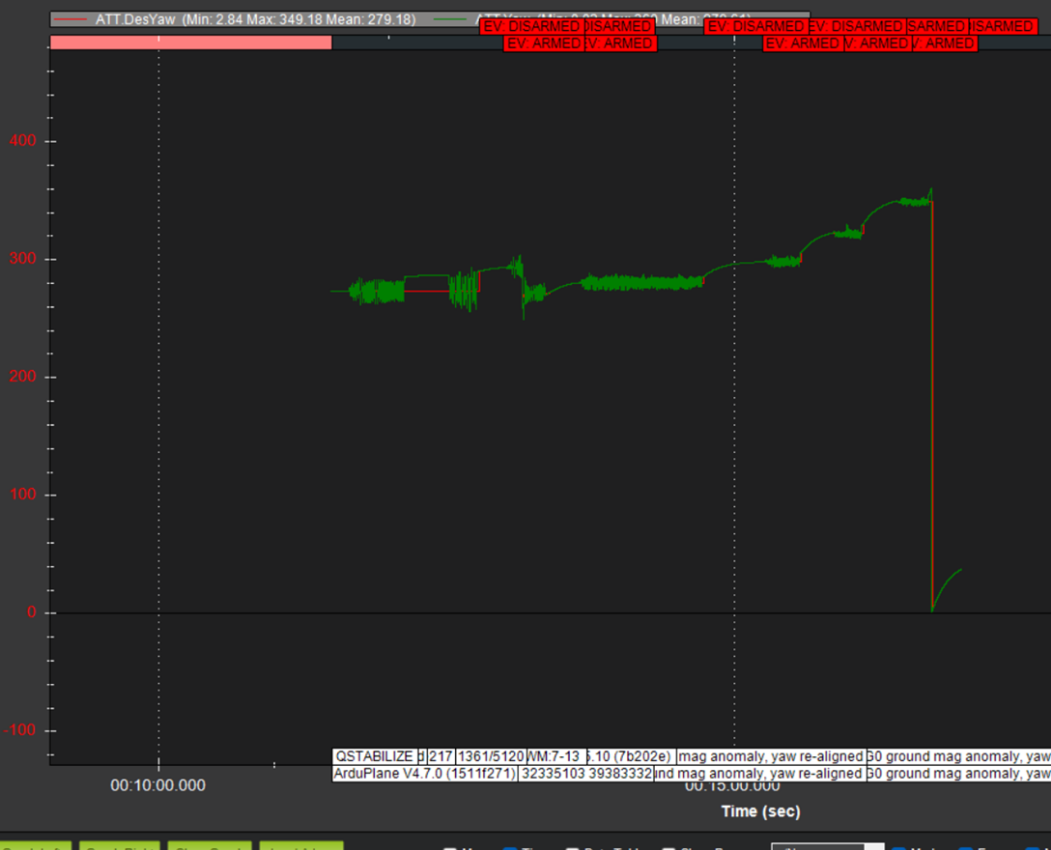Click the pink flight-mode bar above the graph
1051x850 pixels.
coord(191,43)
